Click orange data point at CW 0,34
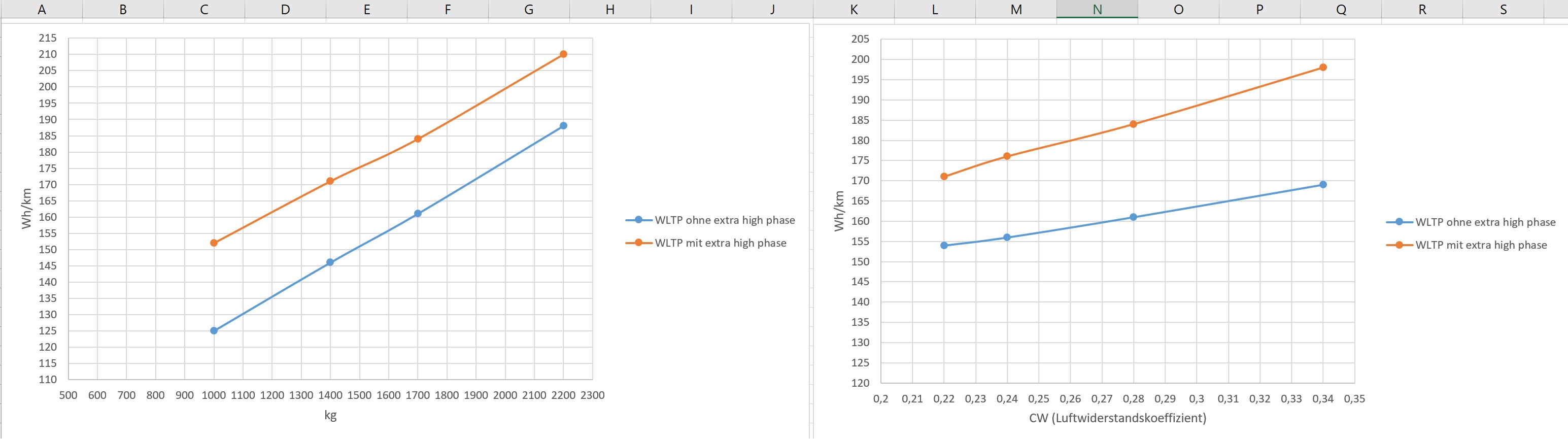The height and width of the screenshot is (439, 1568). point(1323,67)
